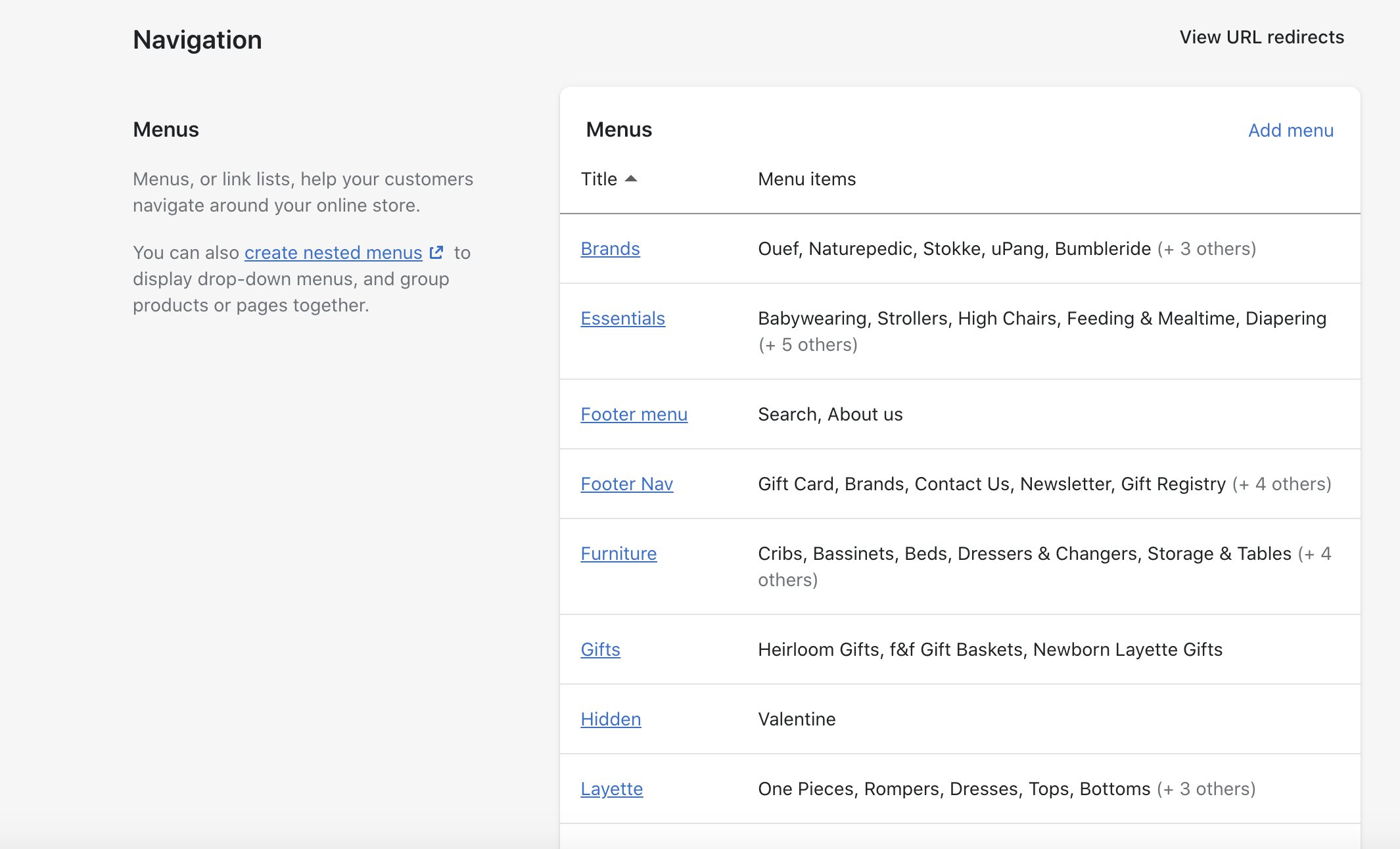The height and width of the screenshot is (849, 1400).
Task: Click the Navigation page heading
Action: (x=197, y=39)
